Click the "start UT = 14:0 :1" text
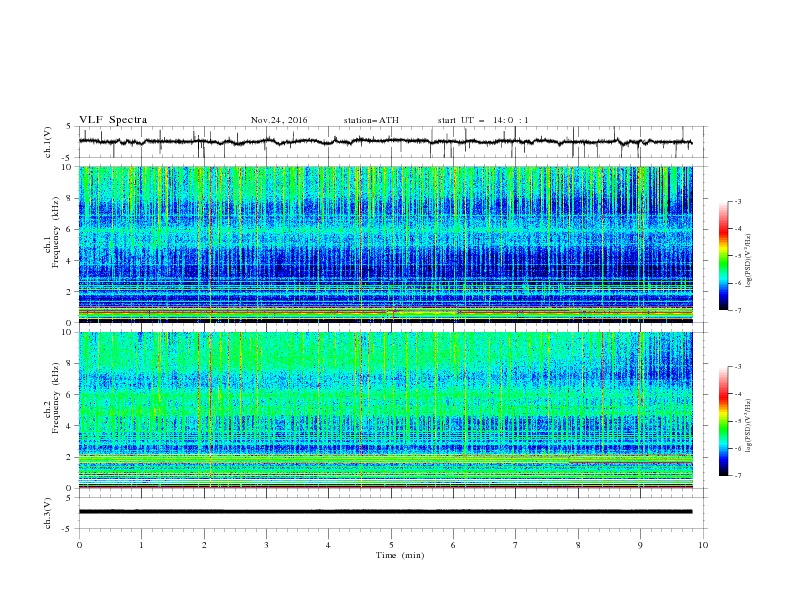The image size is (792, 612). point(483,120)
